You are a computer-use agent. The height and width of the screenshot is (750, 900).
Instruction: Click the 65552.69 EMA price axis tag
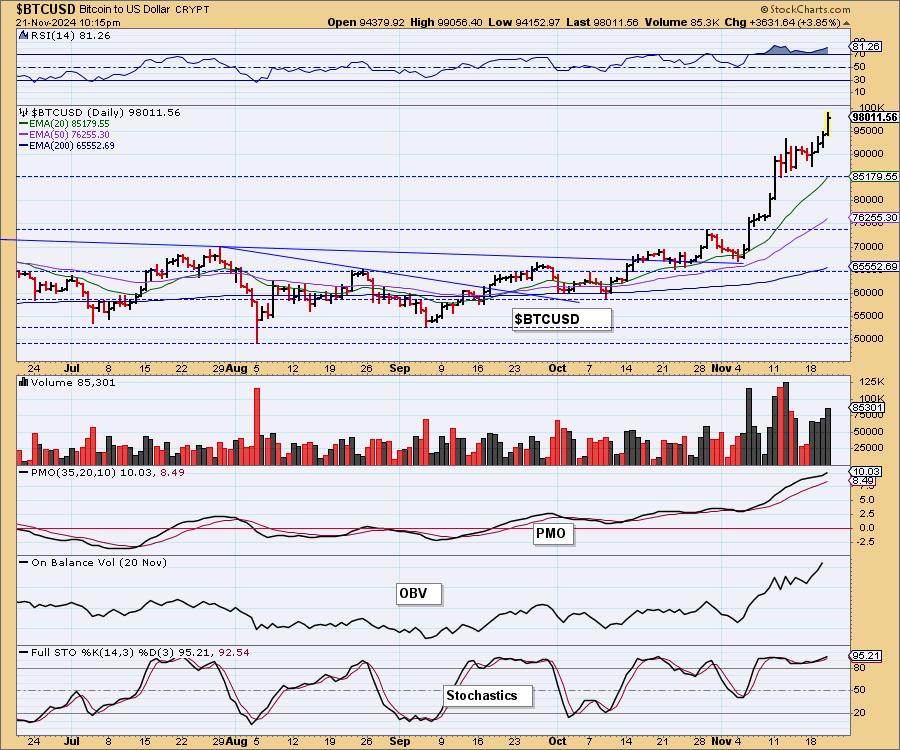click(x=875, y=266)
